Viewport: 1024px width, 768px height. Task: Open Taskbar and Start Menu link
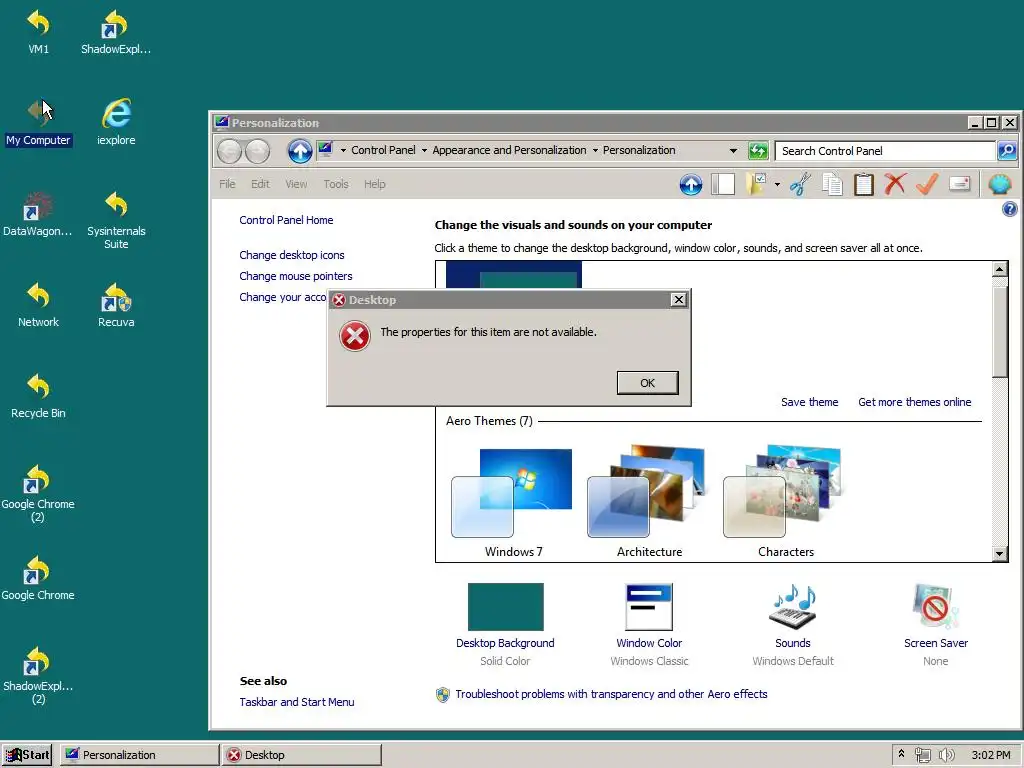point(296,701)
